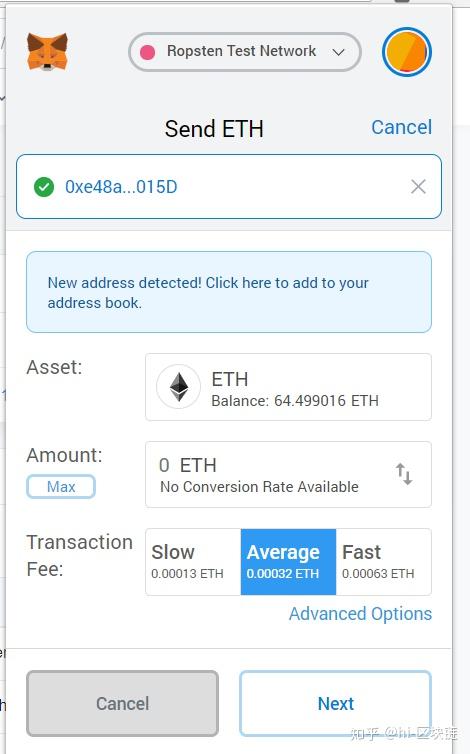The image size is (470, 754).
Task: Open the Ropsten Test Network selector
Action: pos(245,52)
